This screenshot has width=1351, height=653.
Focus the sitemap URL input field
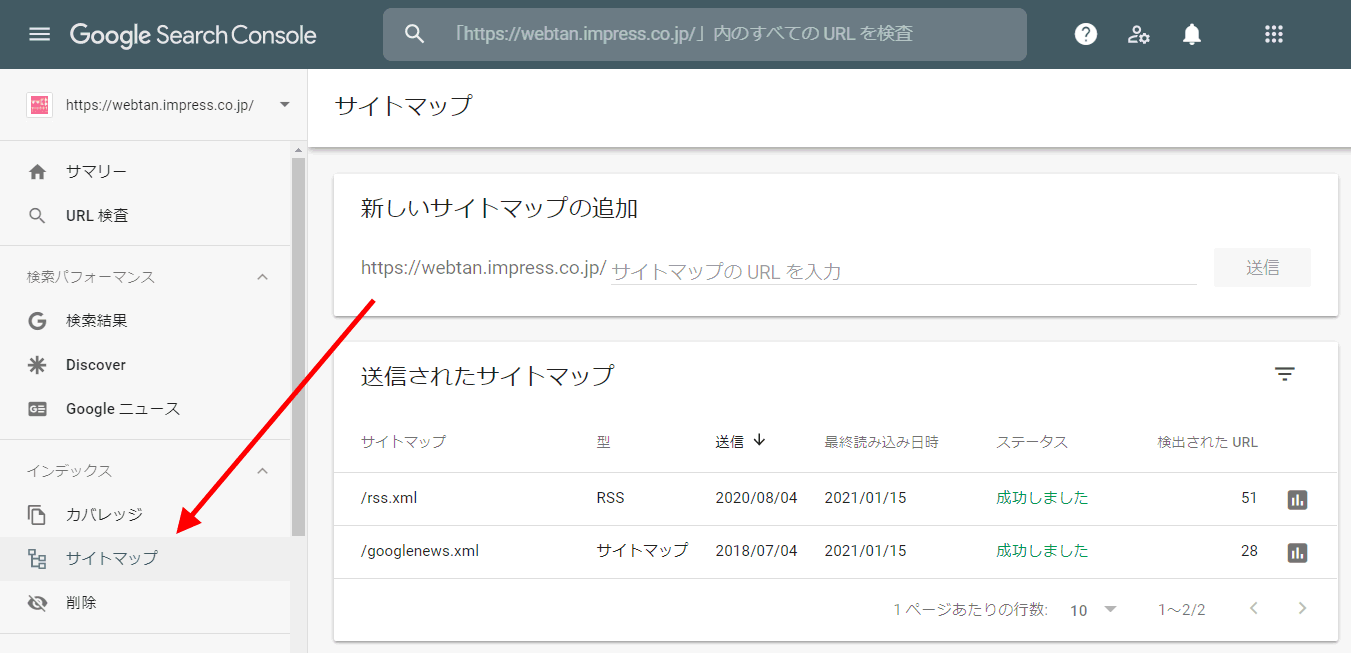click(904, 270)
